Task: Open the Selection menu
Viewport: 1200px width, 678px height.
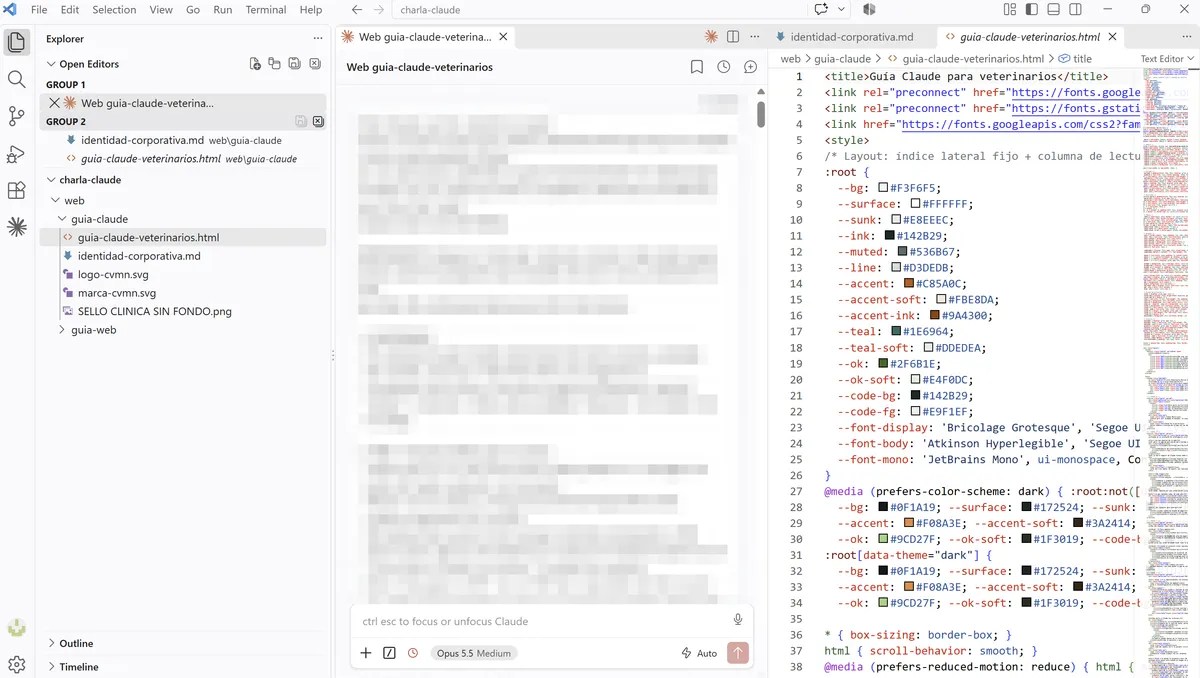Action: tap(114, 10)
